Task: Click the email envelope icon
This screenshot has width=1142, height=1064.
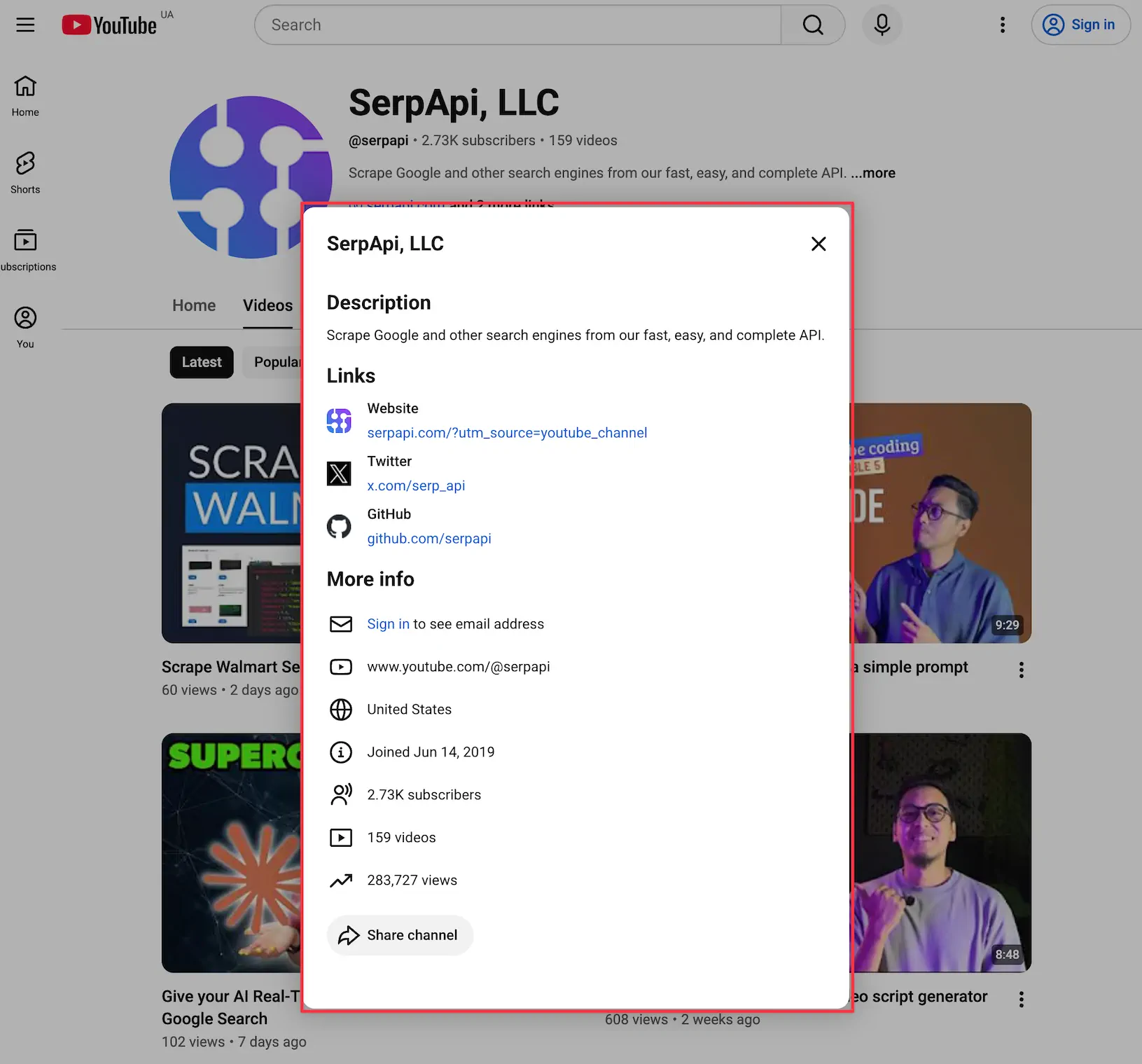Action: click(341, 624)
